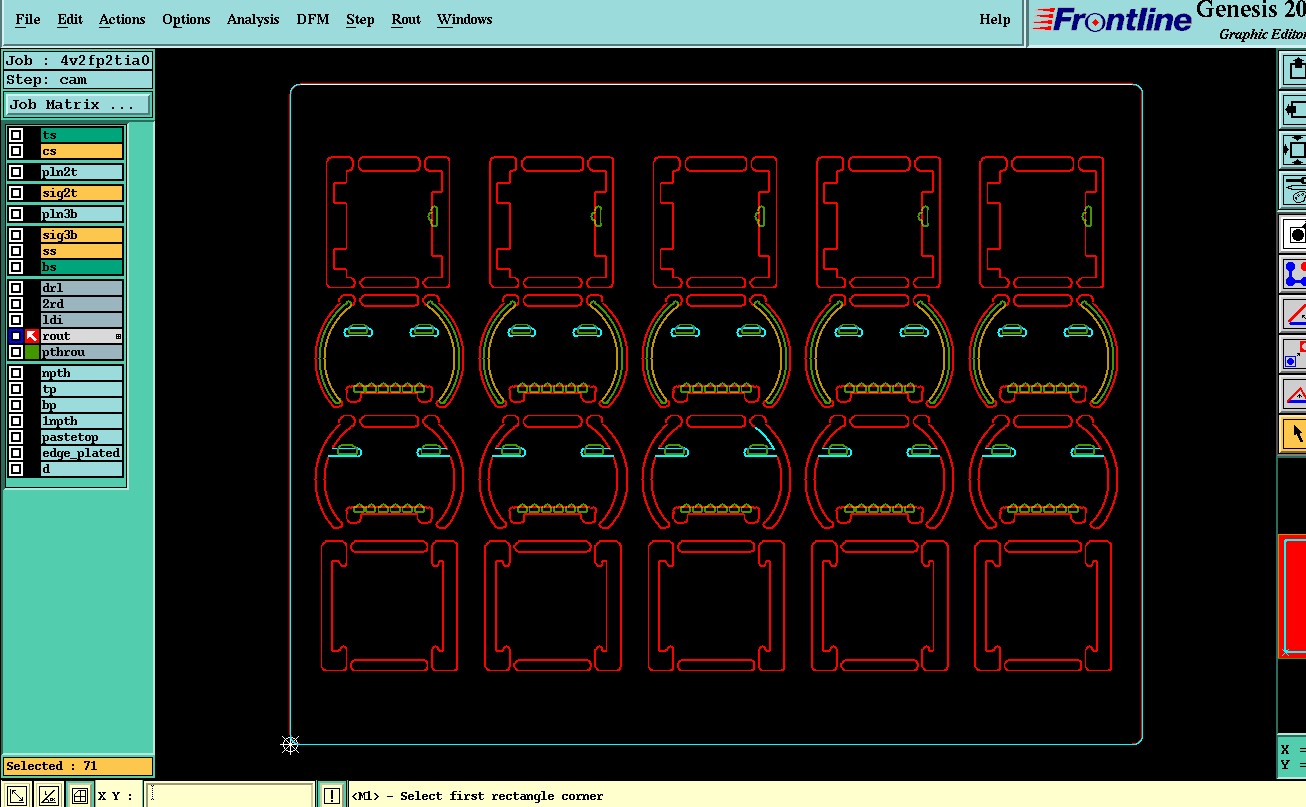Open the brush and palette color tool

pos(1295,190)
